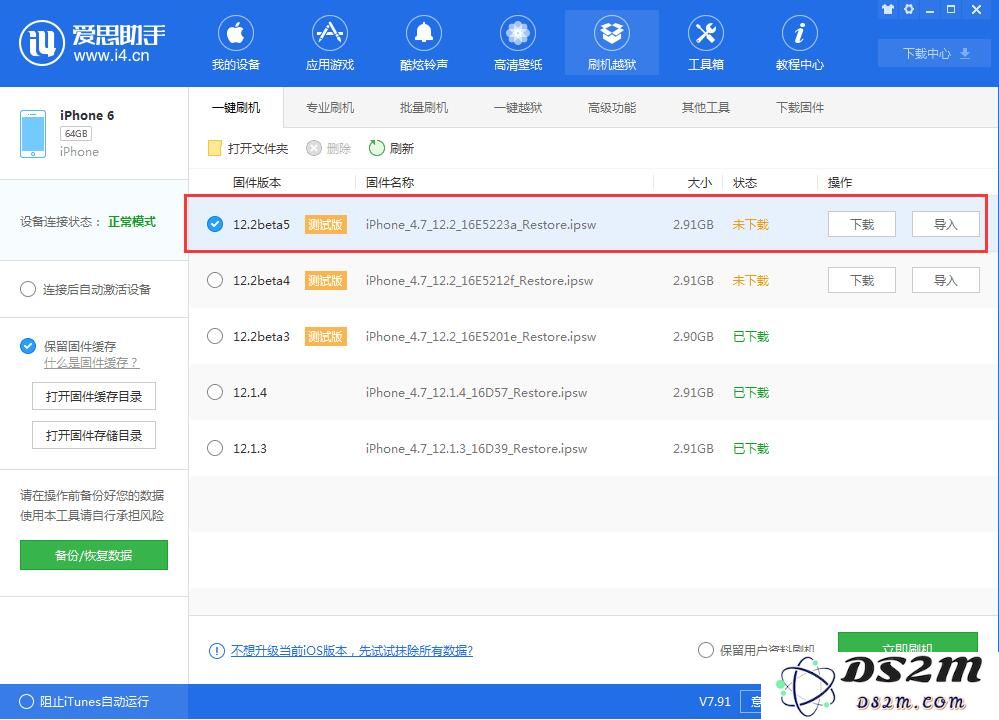Click the iPhone 6 device icon
This screenshot has height=720, width=999.
[x=32, y=134]
